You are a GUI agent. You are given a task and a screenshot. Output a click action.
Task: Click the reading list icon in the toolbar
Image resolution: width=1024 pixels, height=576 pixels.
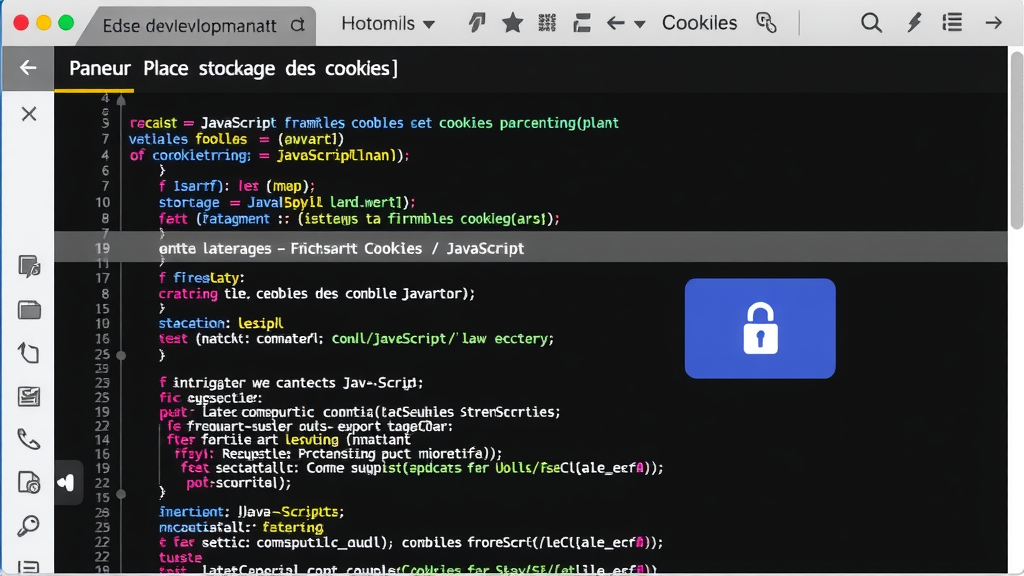coord(951,22)
